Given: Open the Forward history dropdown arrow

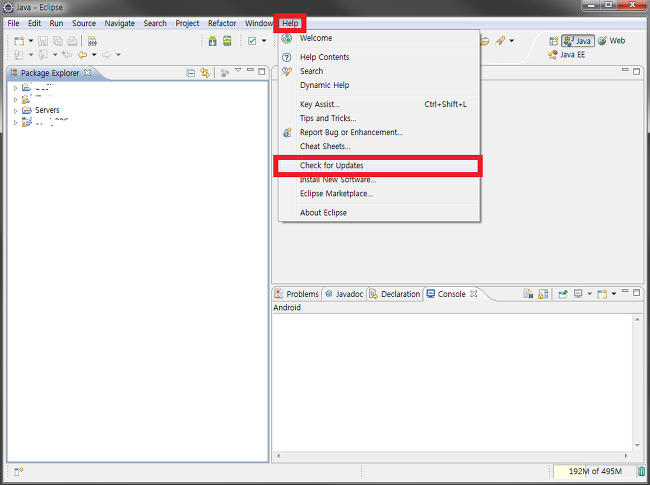Looking at the screenshot, I should (118, 54).
